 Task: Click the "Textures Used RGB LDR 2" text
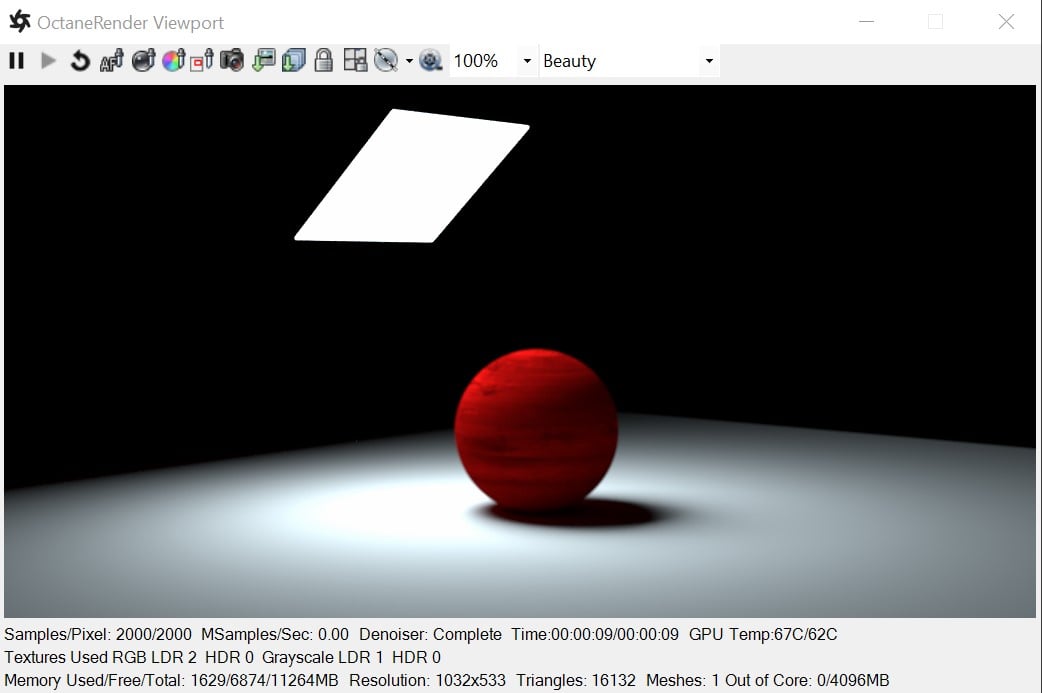tap(100, 657)
